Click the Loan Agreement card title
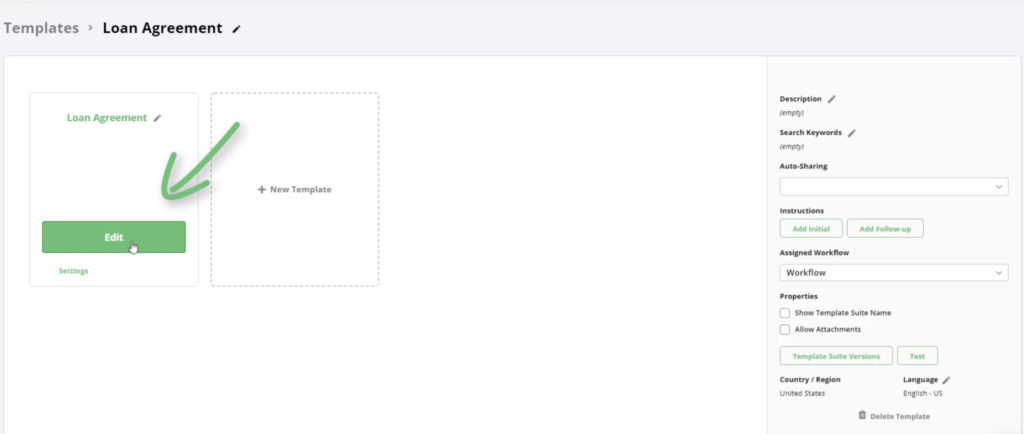1024x434 pixels. pos(107,118)
